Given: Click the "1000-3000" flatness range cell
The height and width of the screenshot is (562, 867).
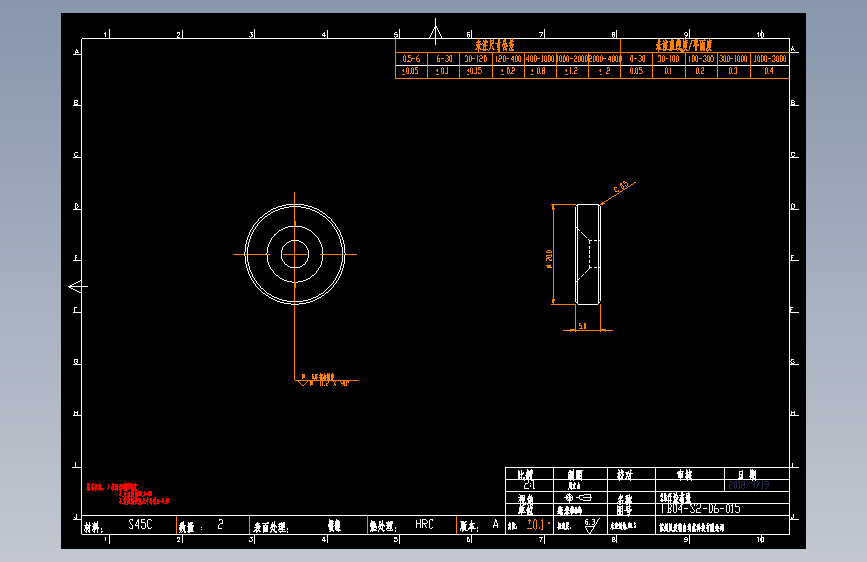Looking at the screenshot, I should click(770, 59).
